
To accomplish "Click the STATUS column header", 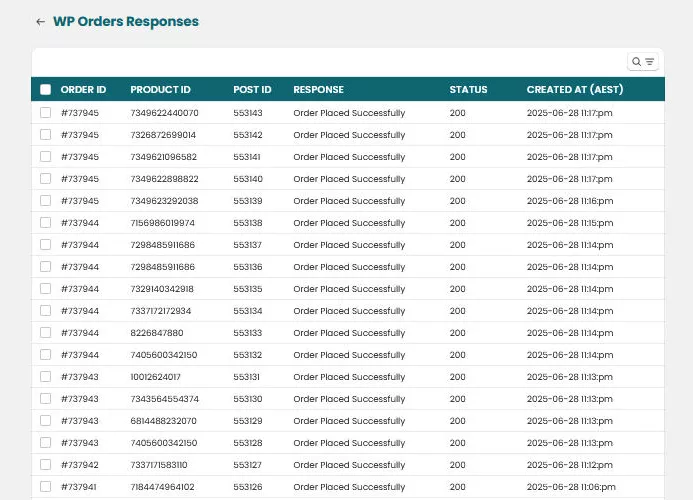I will click(468, 90).
